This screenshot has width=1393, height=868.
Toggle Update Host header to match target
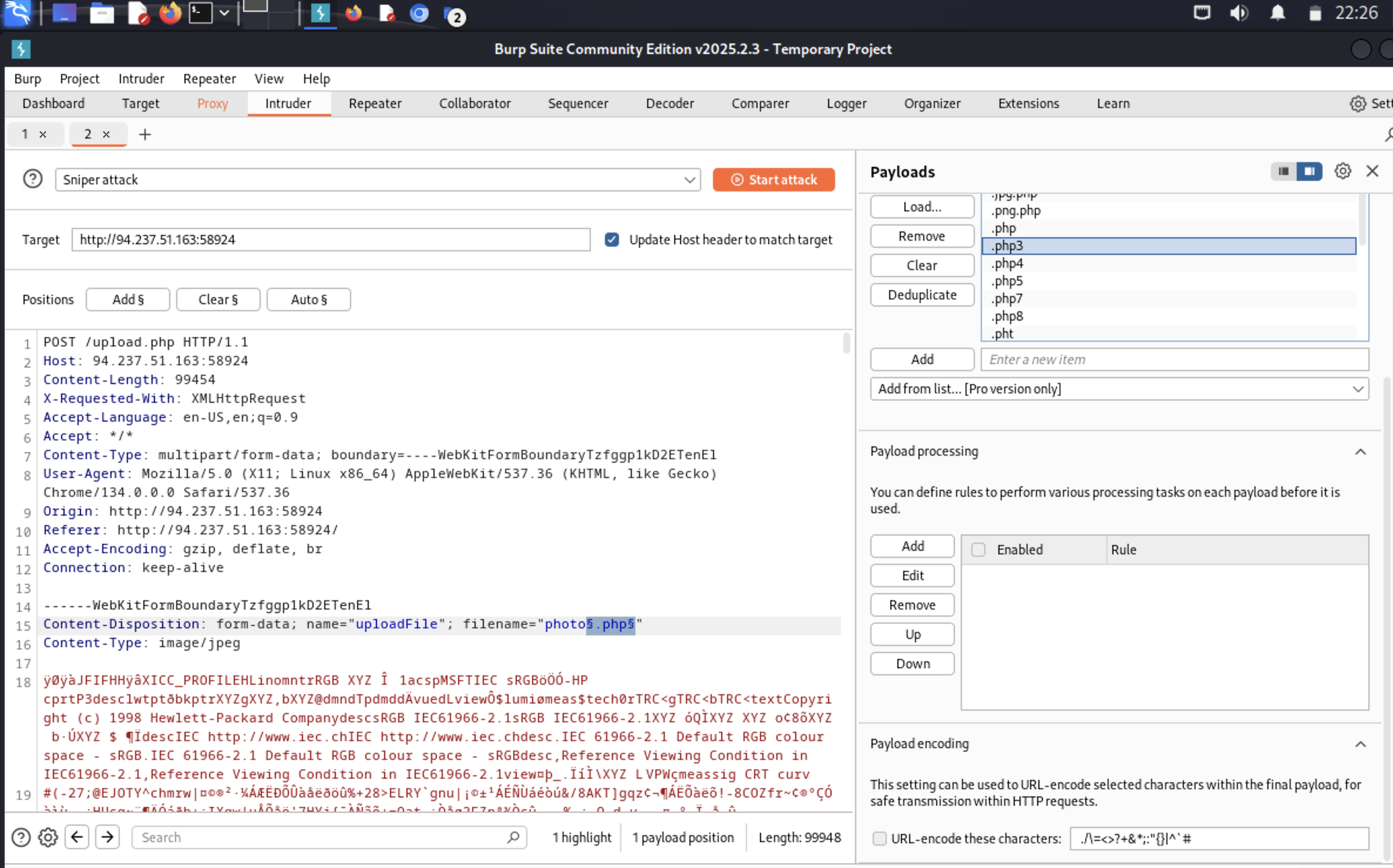pyautogui.click(x=612, y=240)
